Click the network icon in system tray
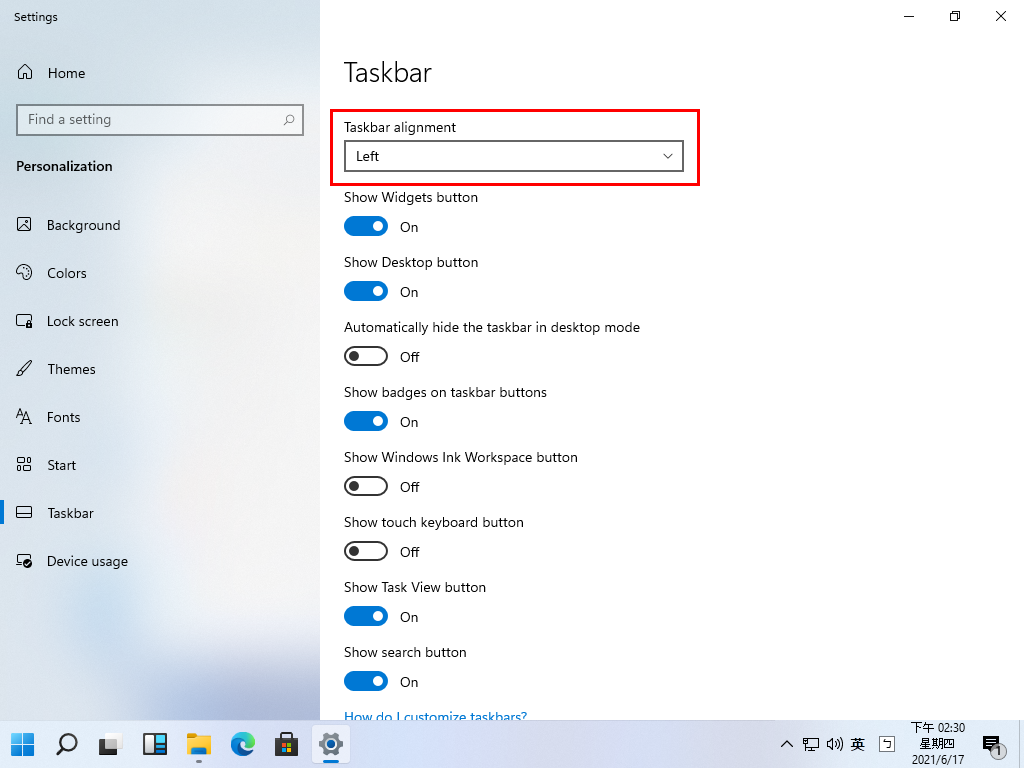 (x=811, y=744)
